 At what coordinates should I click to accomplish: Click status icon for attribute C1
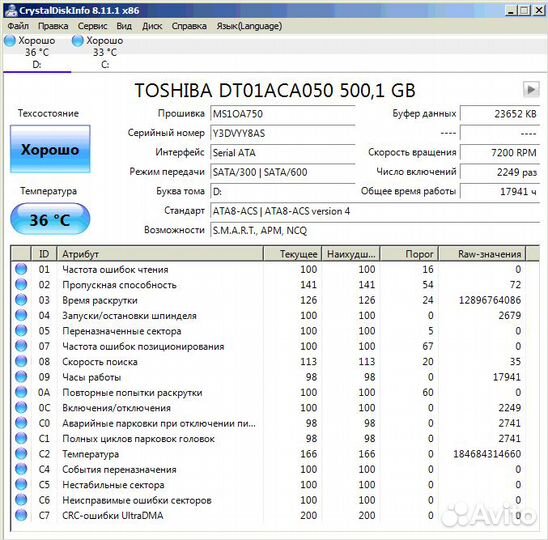(x=21, y=438)
